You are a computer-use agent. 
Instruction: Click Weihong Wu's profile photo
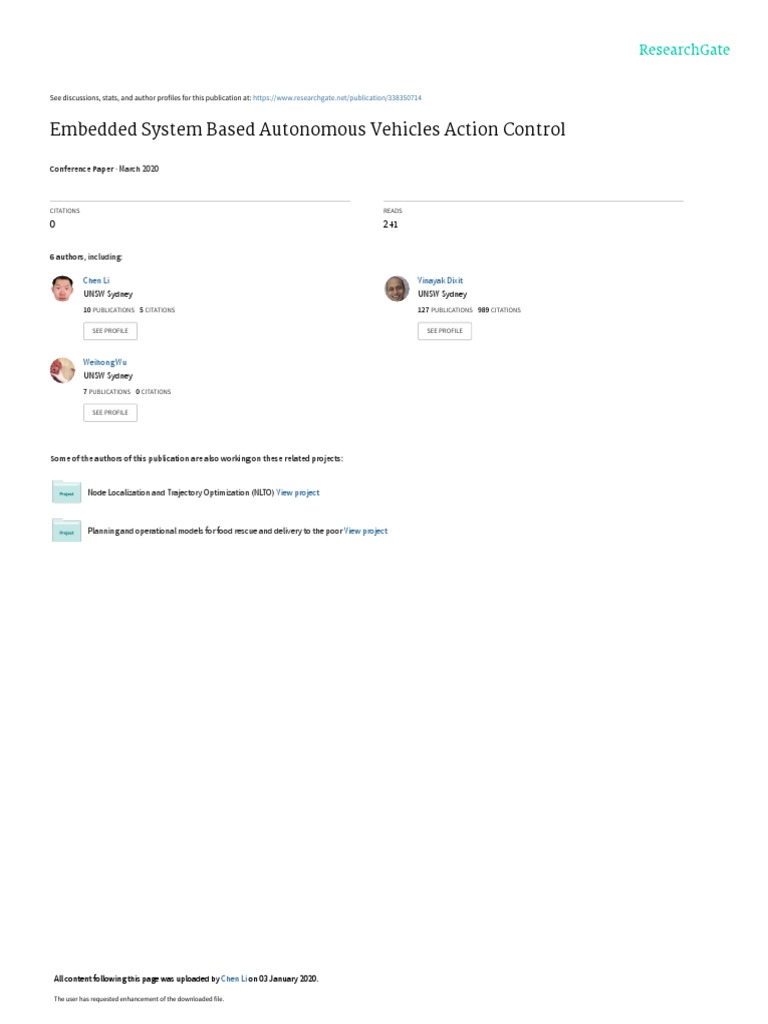63,370
